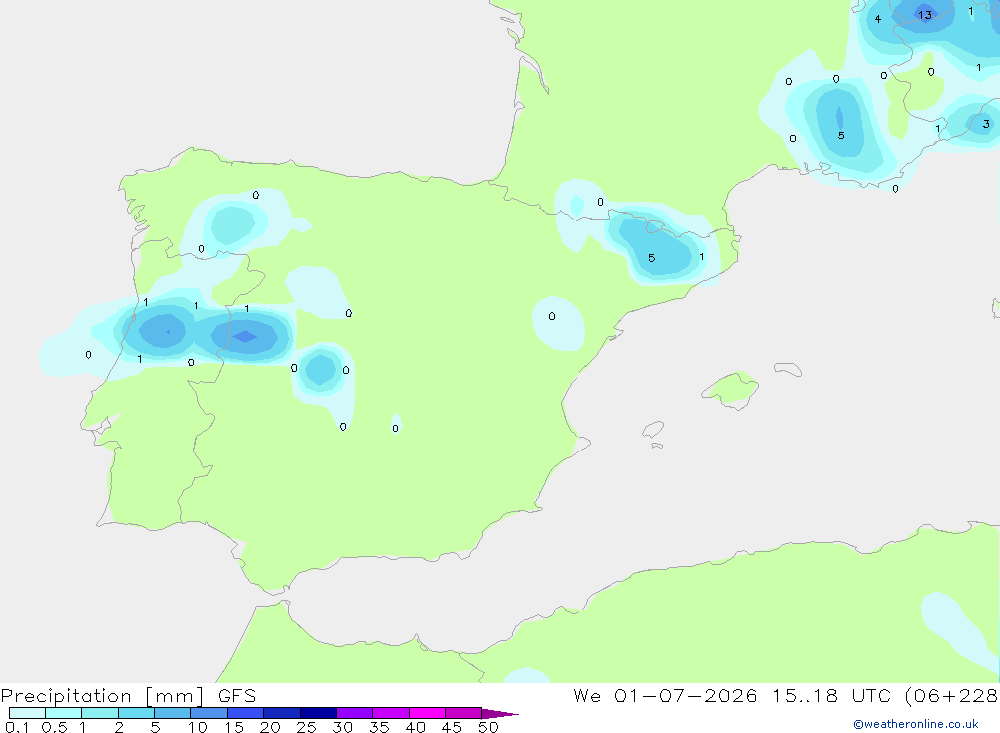The height and width of the screenshot is (733, 1000).
Task: Click the Mallorca island on the map
Action: pyautogui.click(x=731, y=389)
